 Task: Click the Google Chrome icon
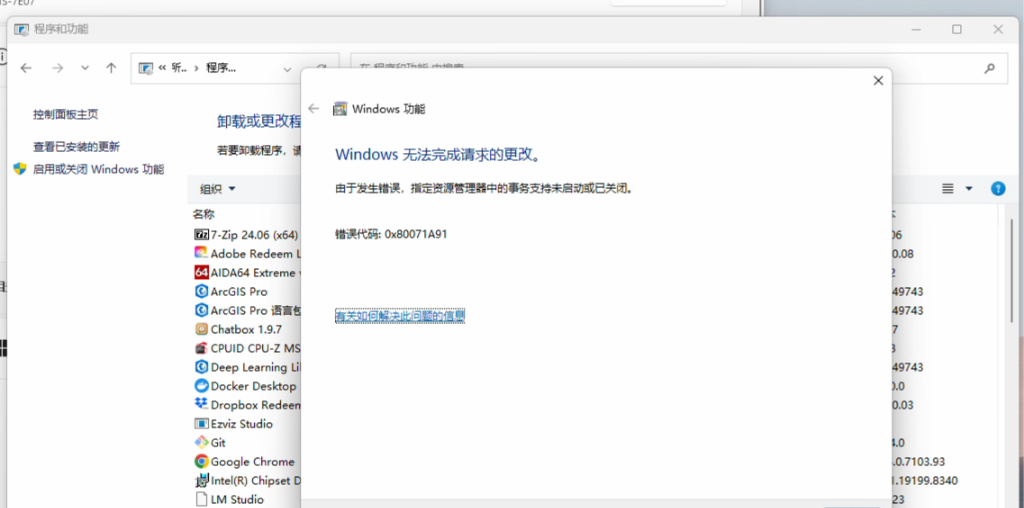pos(201,462)
